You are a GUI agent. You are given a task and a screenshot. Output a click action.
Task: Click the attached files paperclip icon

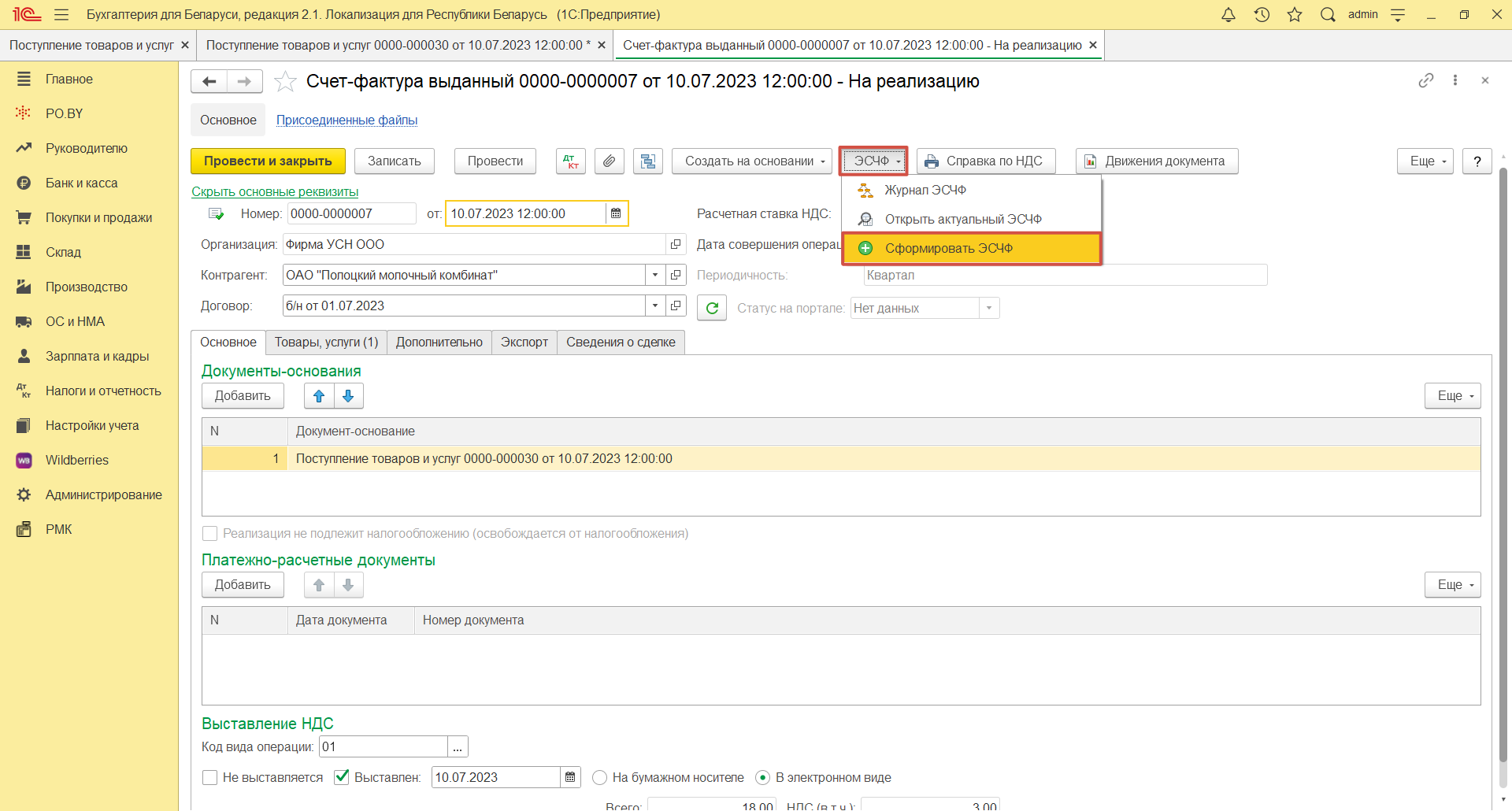point(609,161)
